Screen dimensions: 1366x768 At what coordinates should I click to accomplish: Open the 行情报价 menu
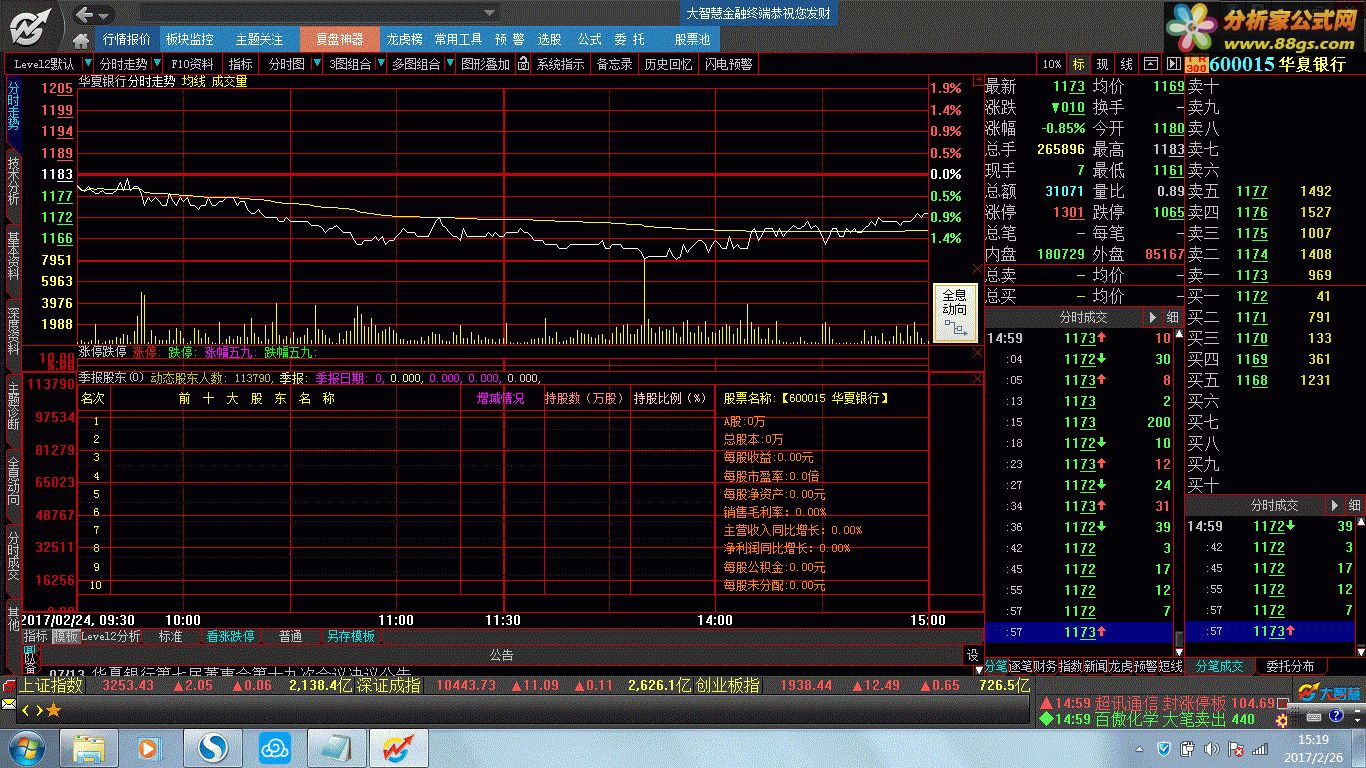(x=126, y=39)
